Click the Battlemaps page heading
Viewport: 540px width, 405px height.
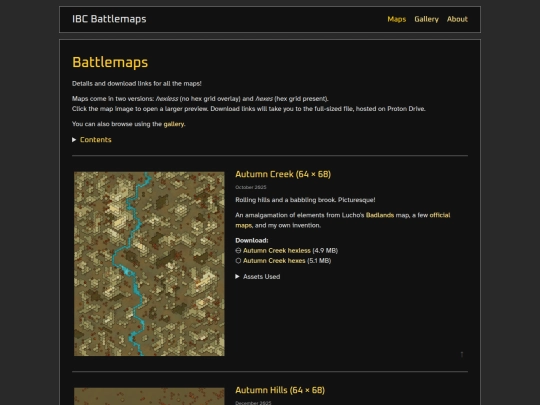click(110, 62)
